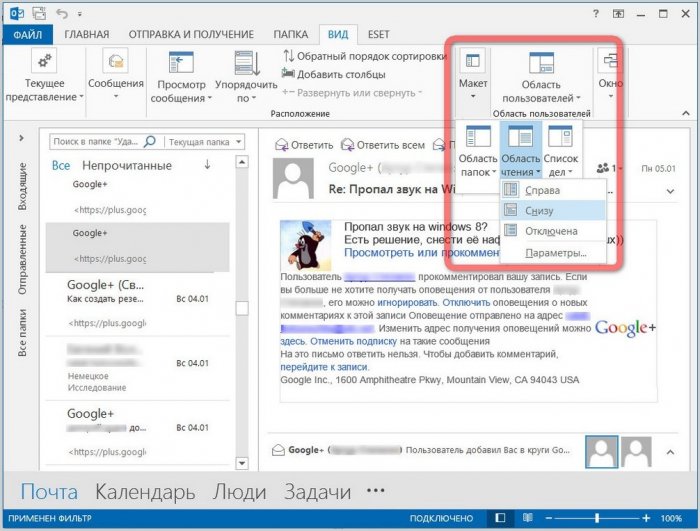Open the File (ФАЙЛ) tab

tap(28, 34)
